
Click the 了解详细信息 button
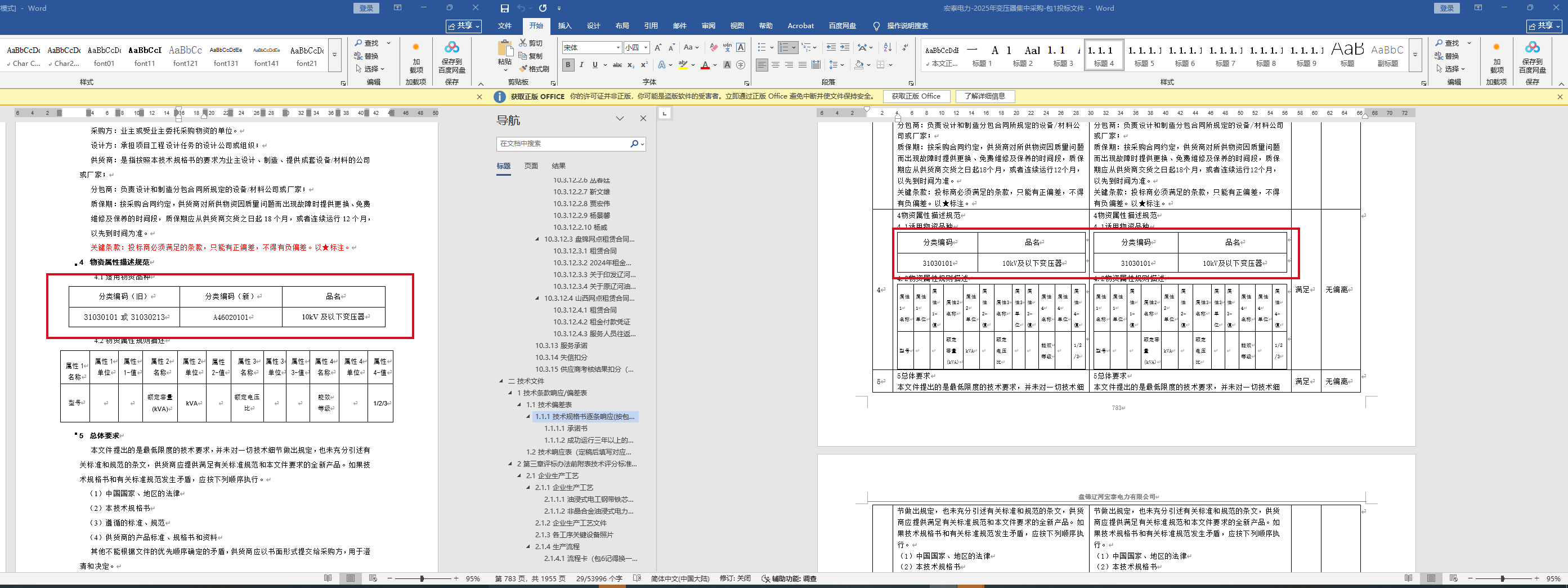point(984,96)
